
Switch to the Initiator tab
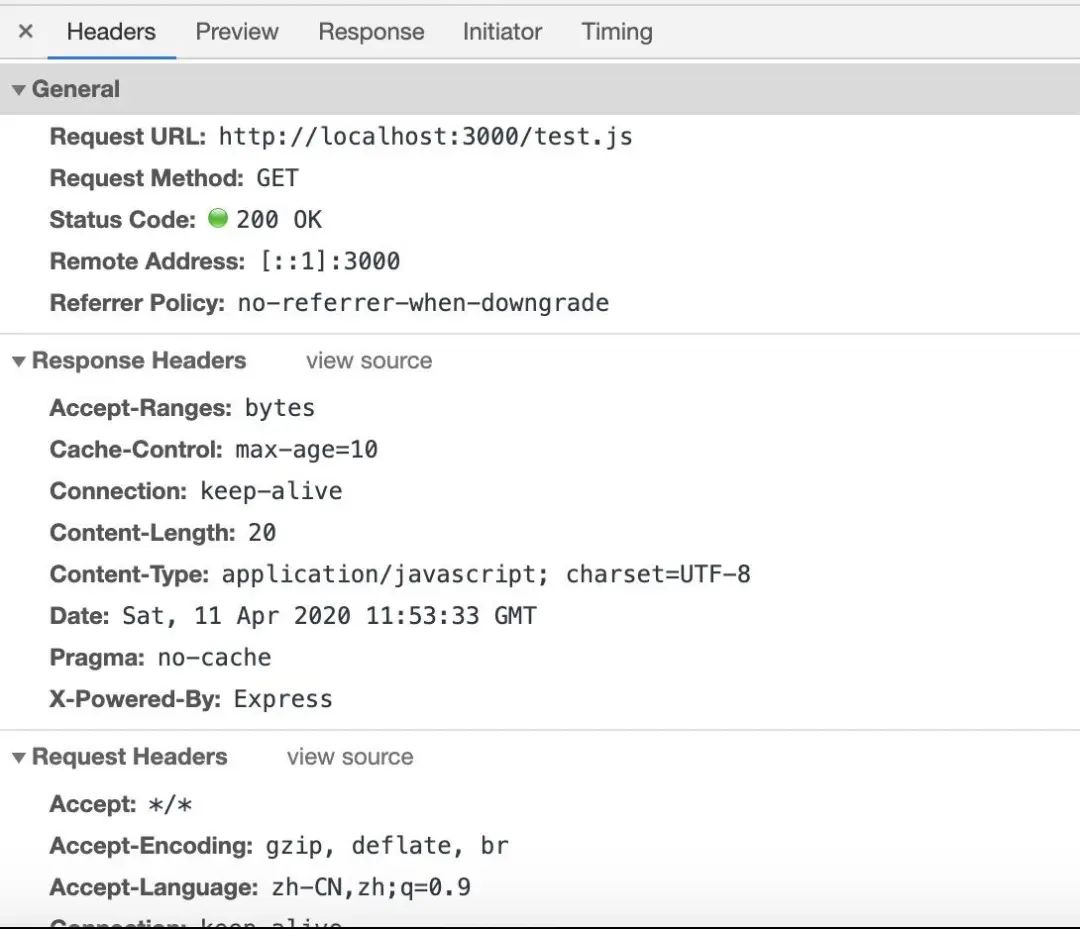pyautogui.click(x=502, y=32)
